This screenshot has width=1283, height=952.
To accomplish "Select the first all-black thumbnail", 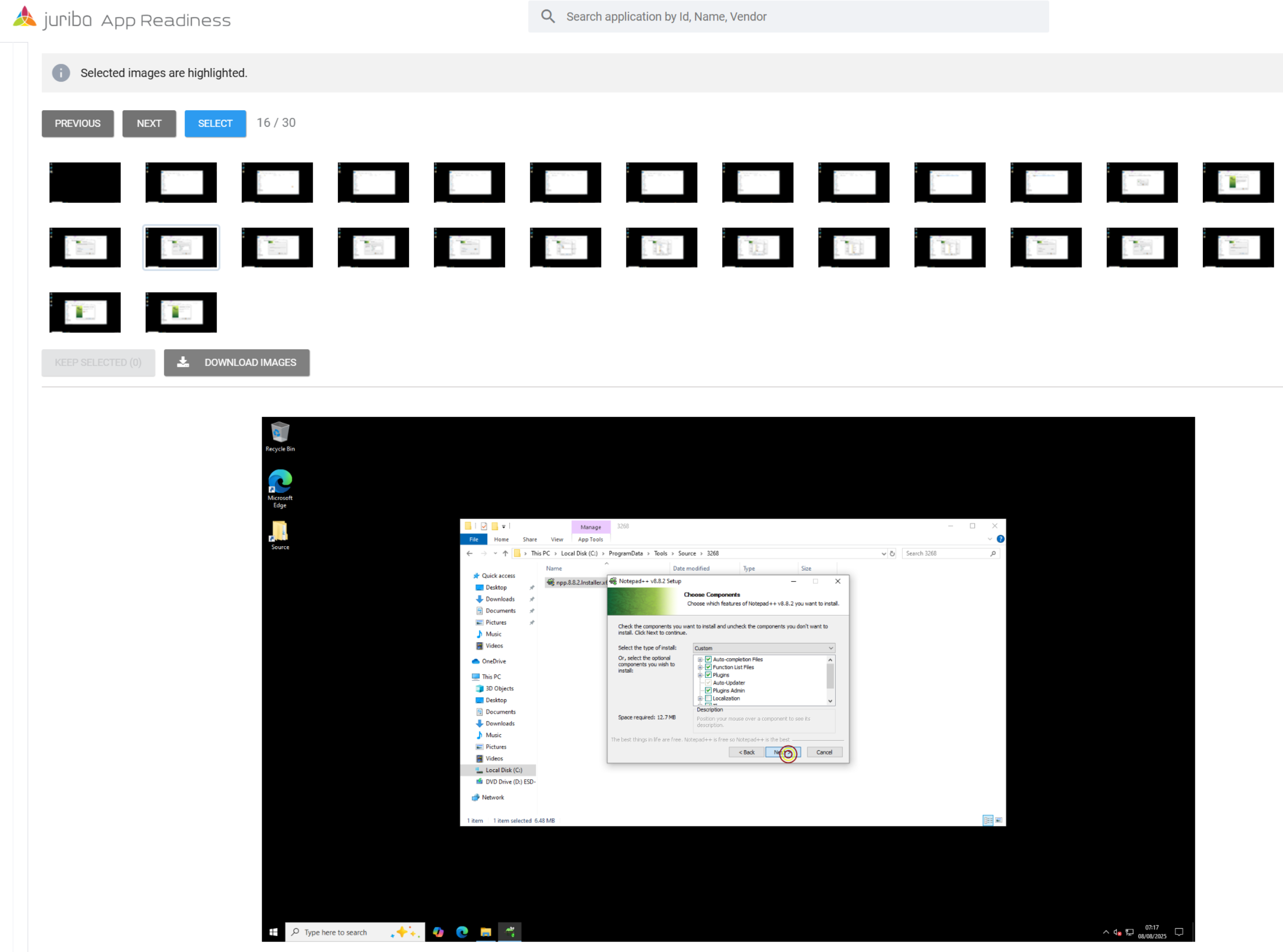I will pyautogui.click(x=85, y=182).
